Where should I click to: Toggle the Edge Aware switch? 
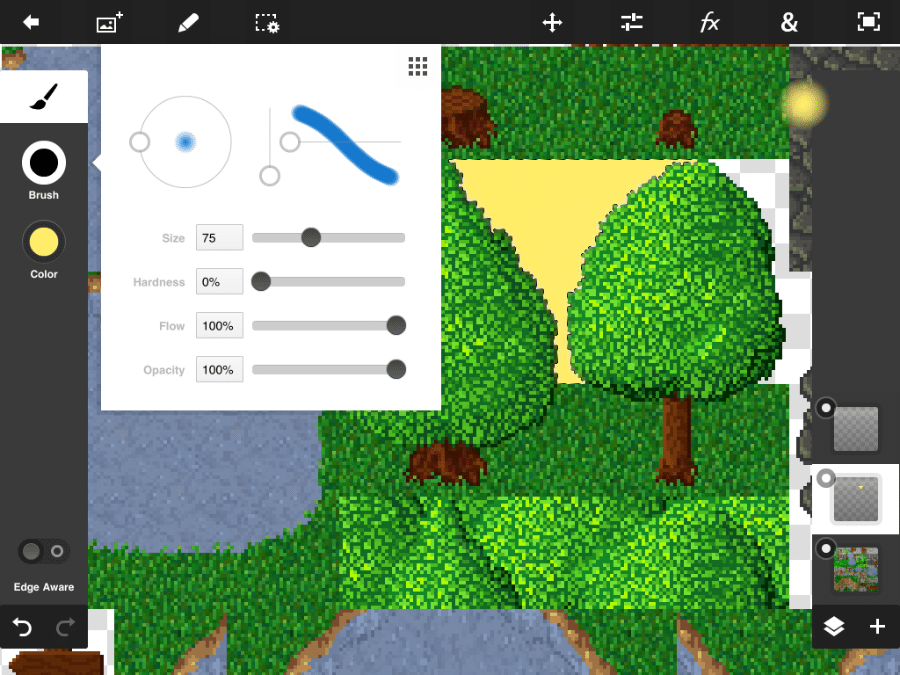pos(44,552)
